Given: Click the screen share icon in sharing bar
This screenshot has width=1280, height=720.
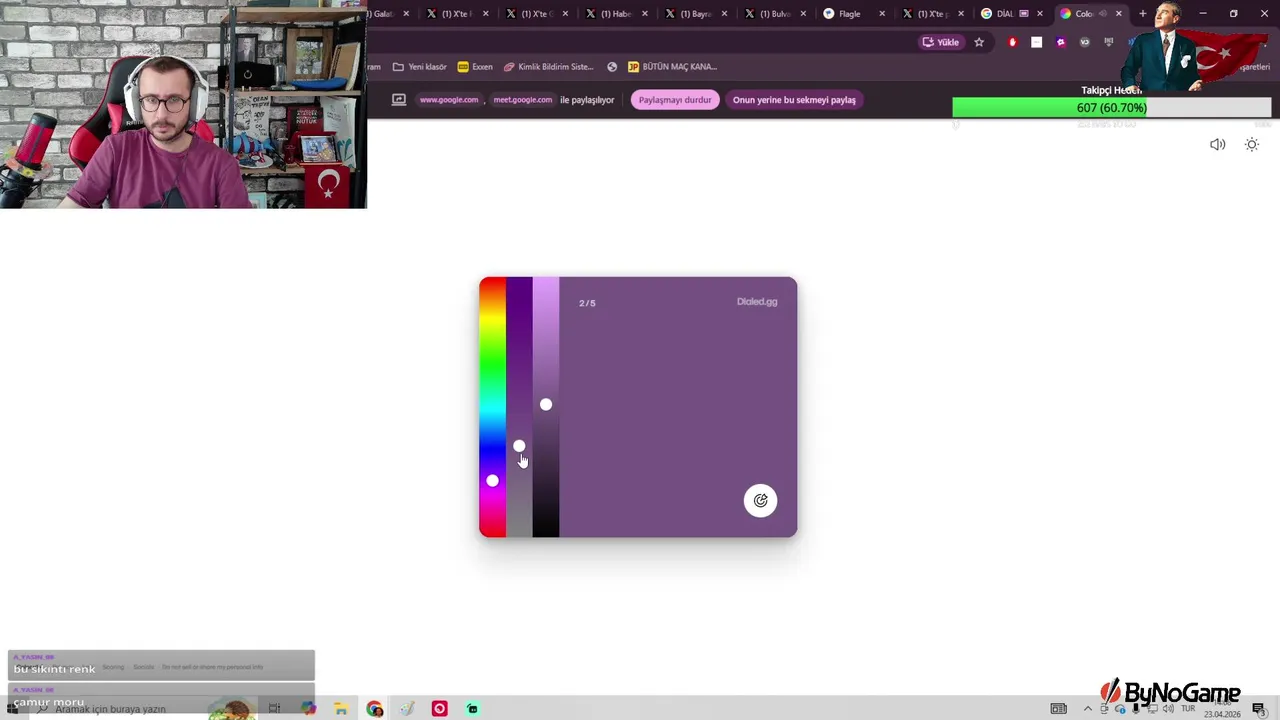Looking at the screenshot, I should click(399, 100).
